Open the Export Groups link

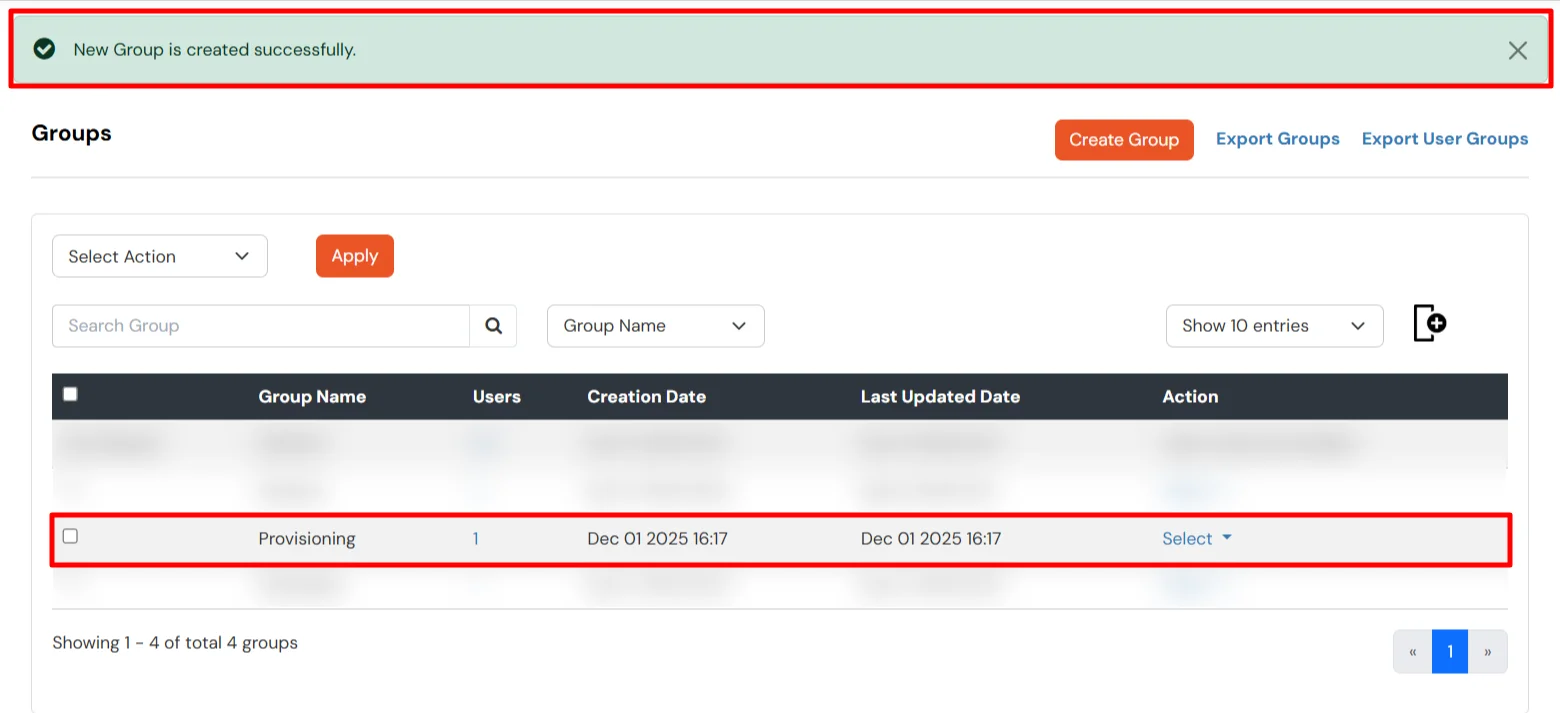[1277, 139]
